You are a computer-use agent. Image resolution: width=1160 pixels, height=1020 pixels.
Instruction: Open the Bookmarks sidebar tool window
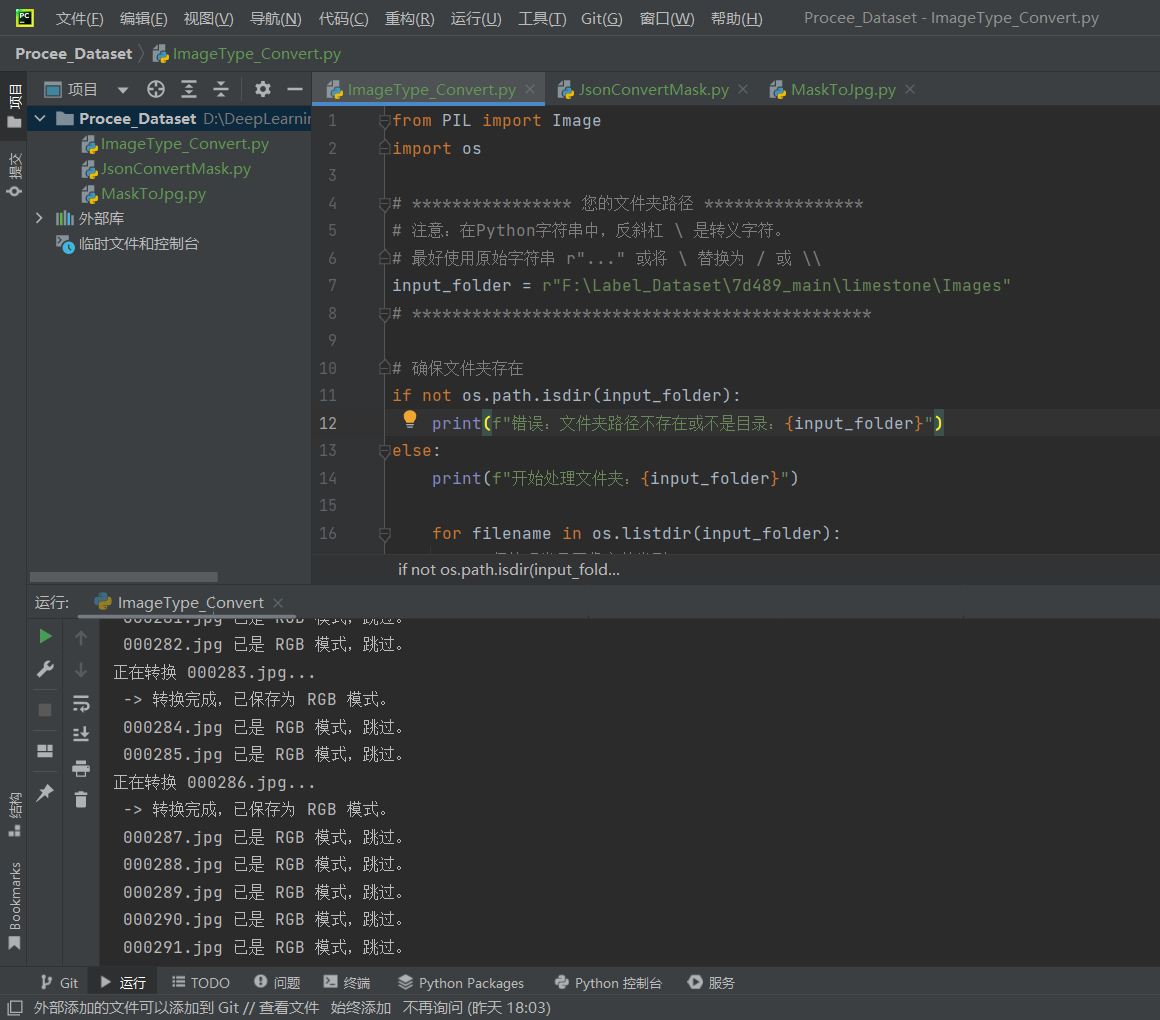tap(14, 905)
